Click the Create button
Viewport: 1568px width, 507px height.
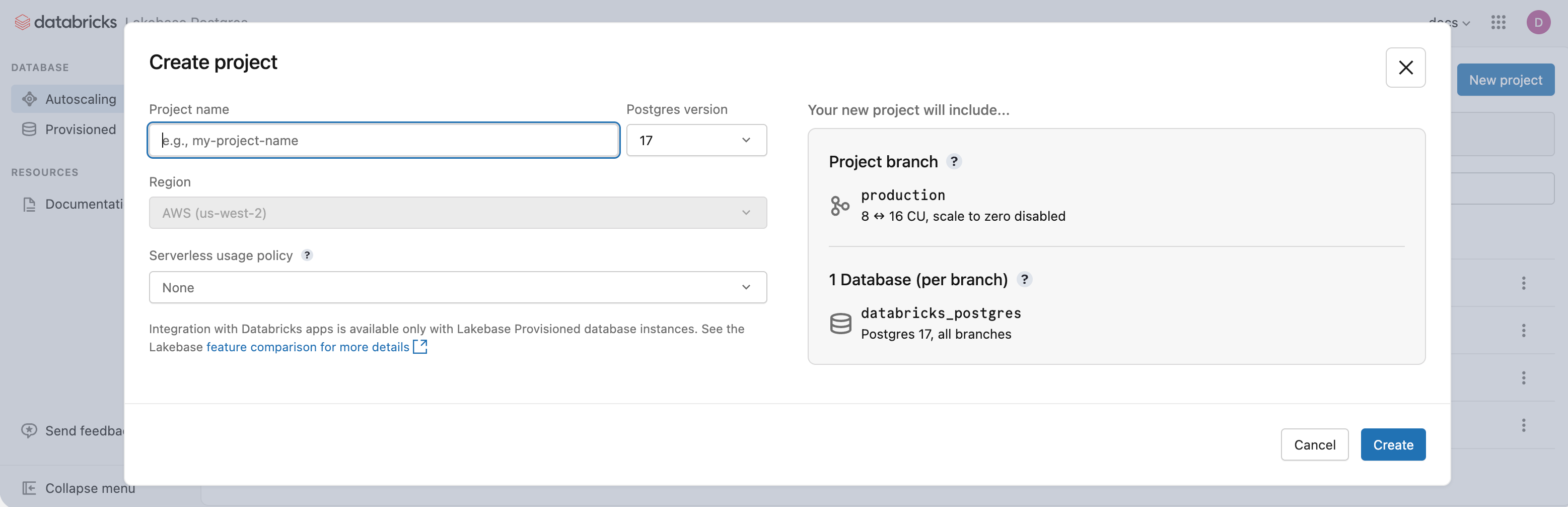coord(1393,445)
